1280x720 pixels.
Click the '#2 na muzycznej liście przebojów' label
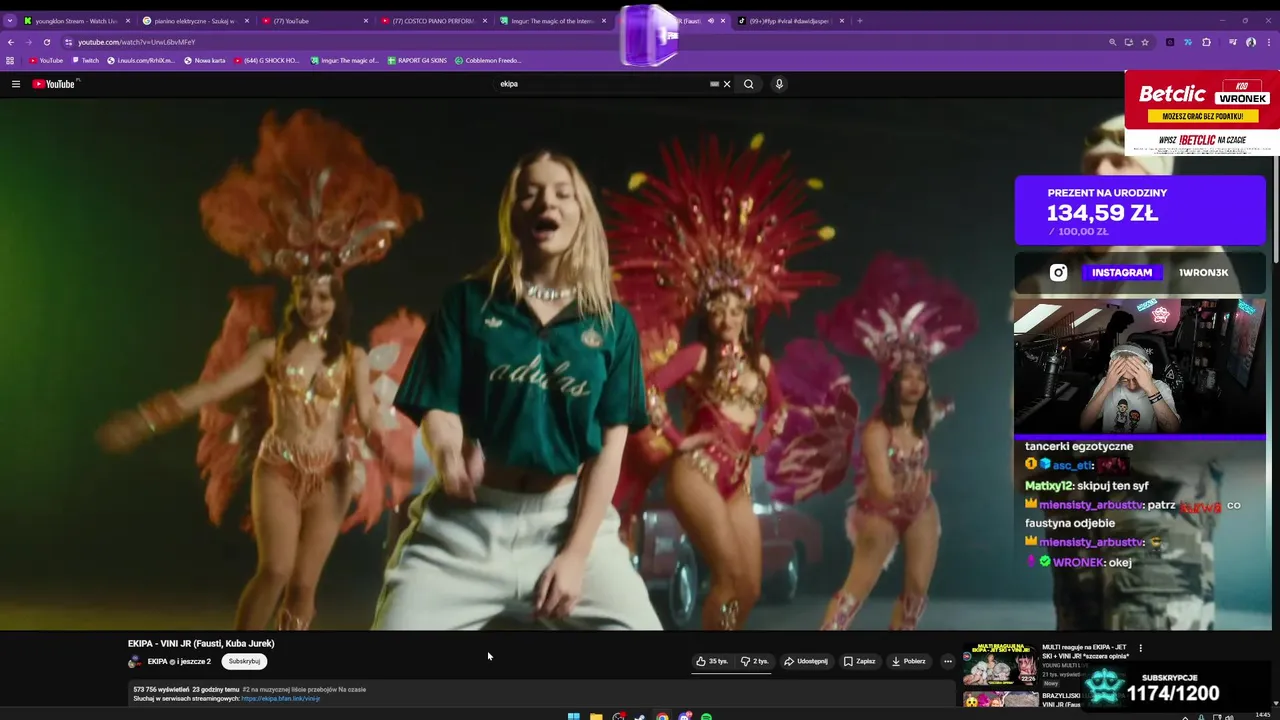click(303, 689)
